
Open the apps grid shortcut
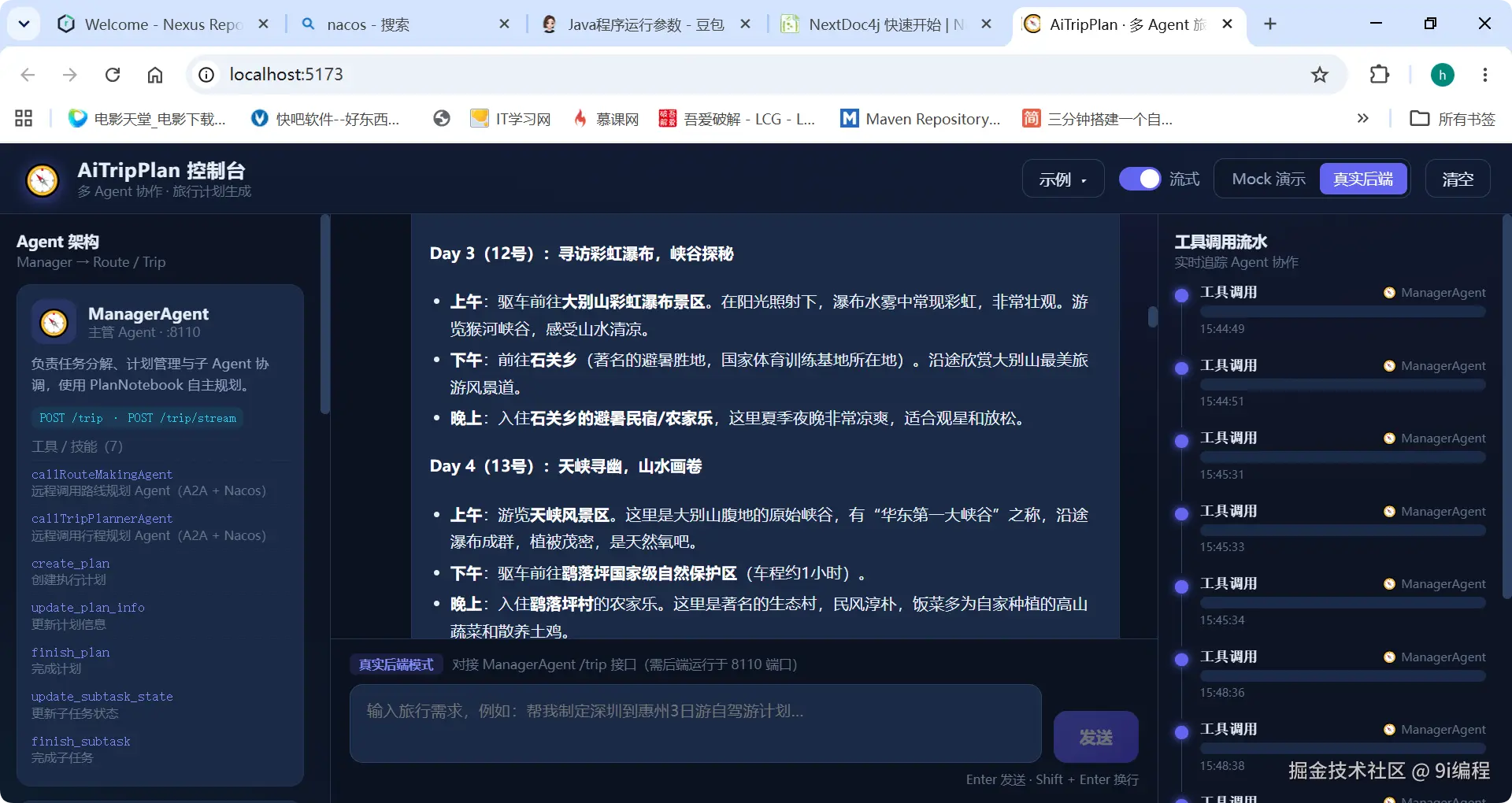click(x=24, y=119)
